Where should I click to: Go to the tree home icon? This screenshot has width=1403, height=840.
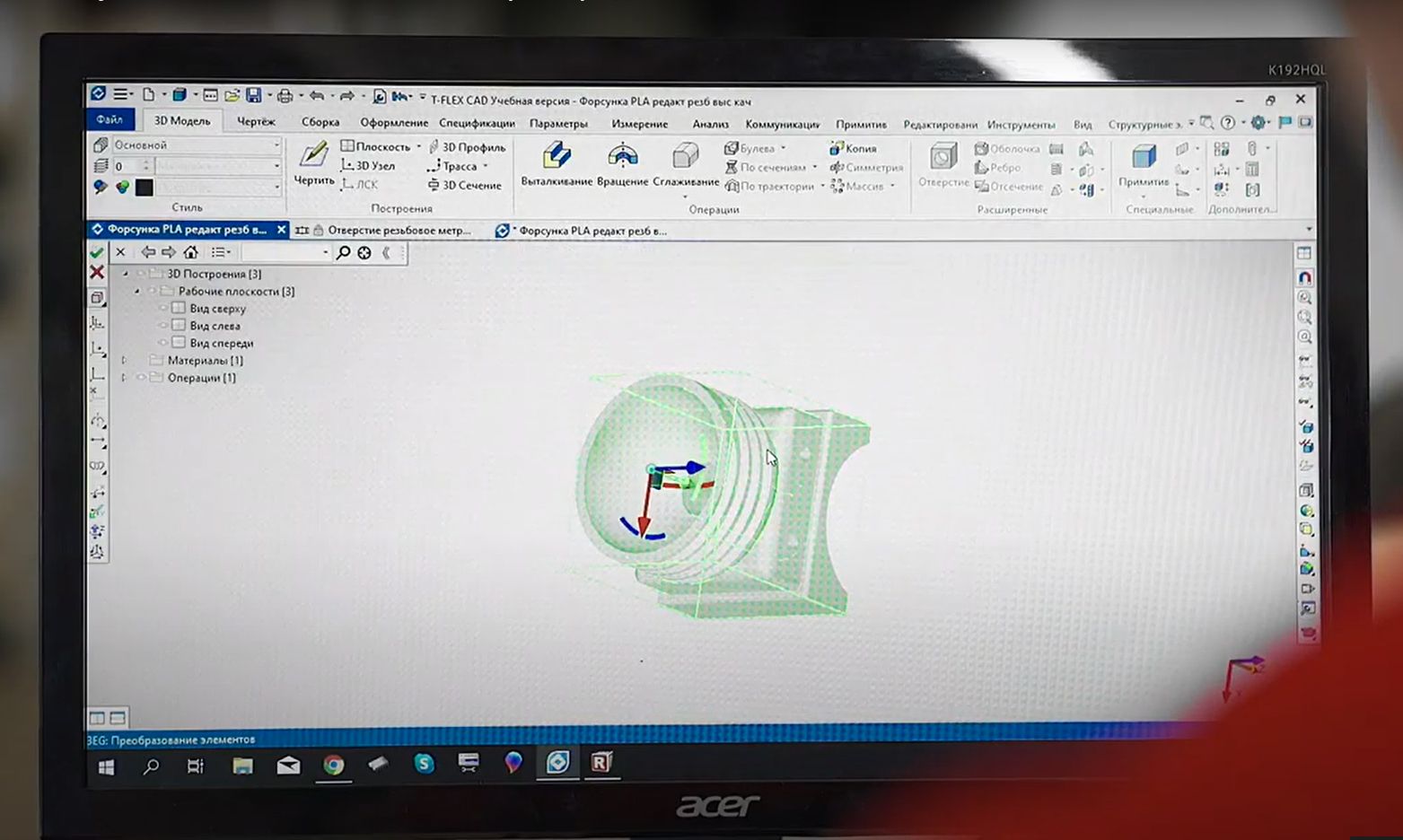click(x=190, y=252)
